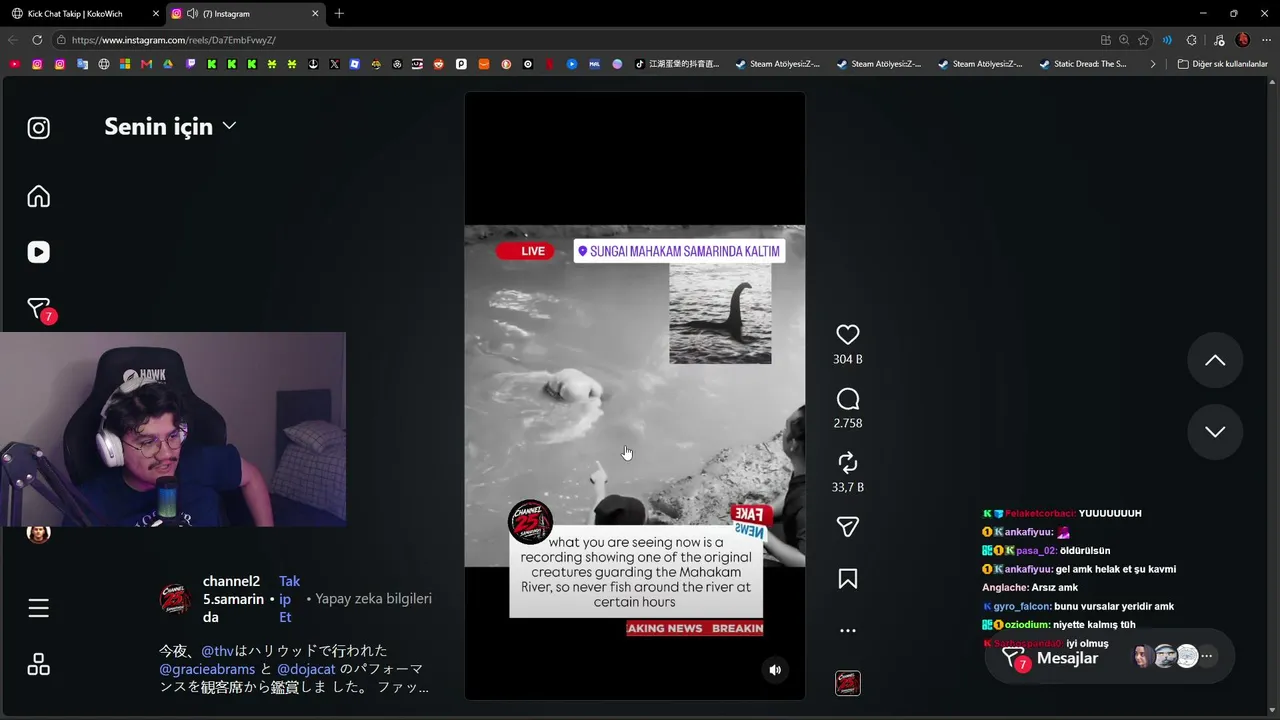The image size is (1280, 720).
Task: Click the instagram.com address bar URL
Action: tap(173, 40)
